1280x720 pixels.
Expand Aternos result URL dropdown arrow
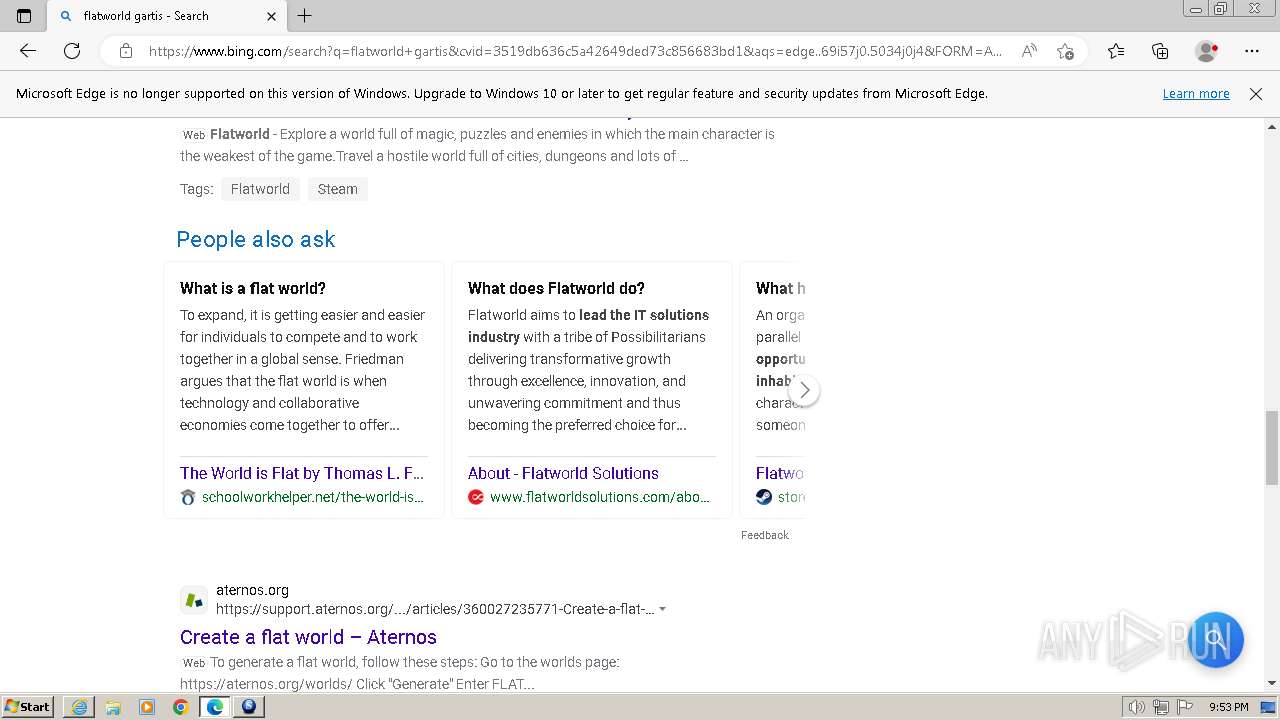663,609
